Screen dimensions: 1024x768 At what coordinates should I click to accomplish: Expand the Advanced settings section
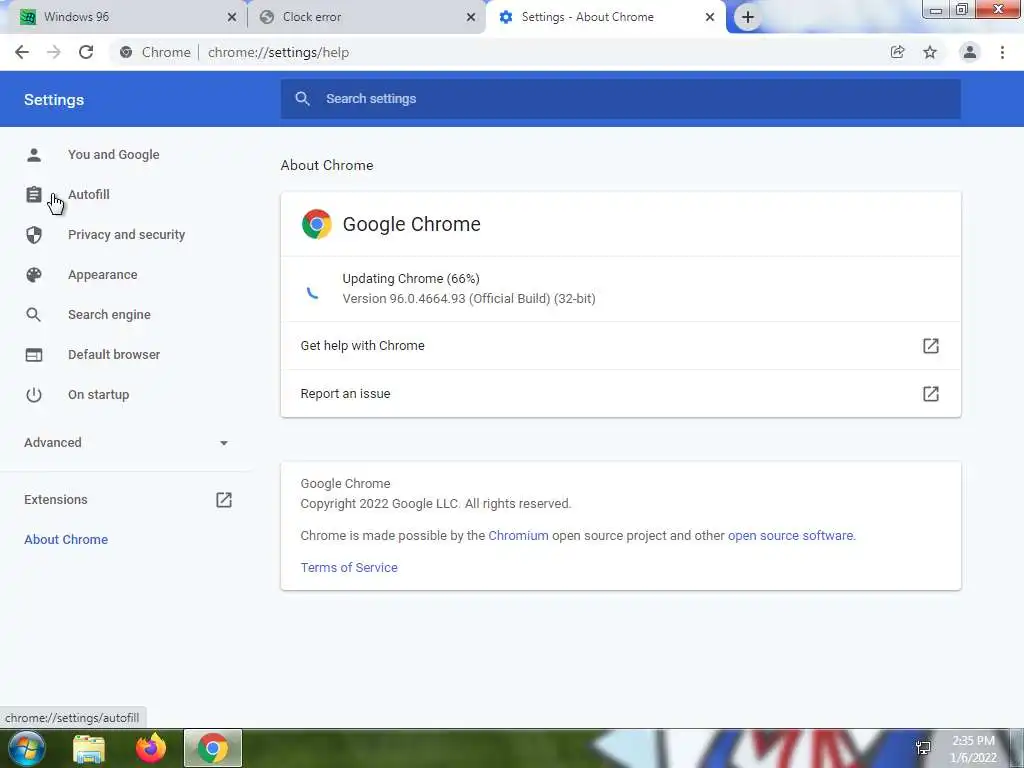pos(126,443)
